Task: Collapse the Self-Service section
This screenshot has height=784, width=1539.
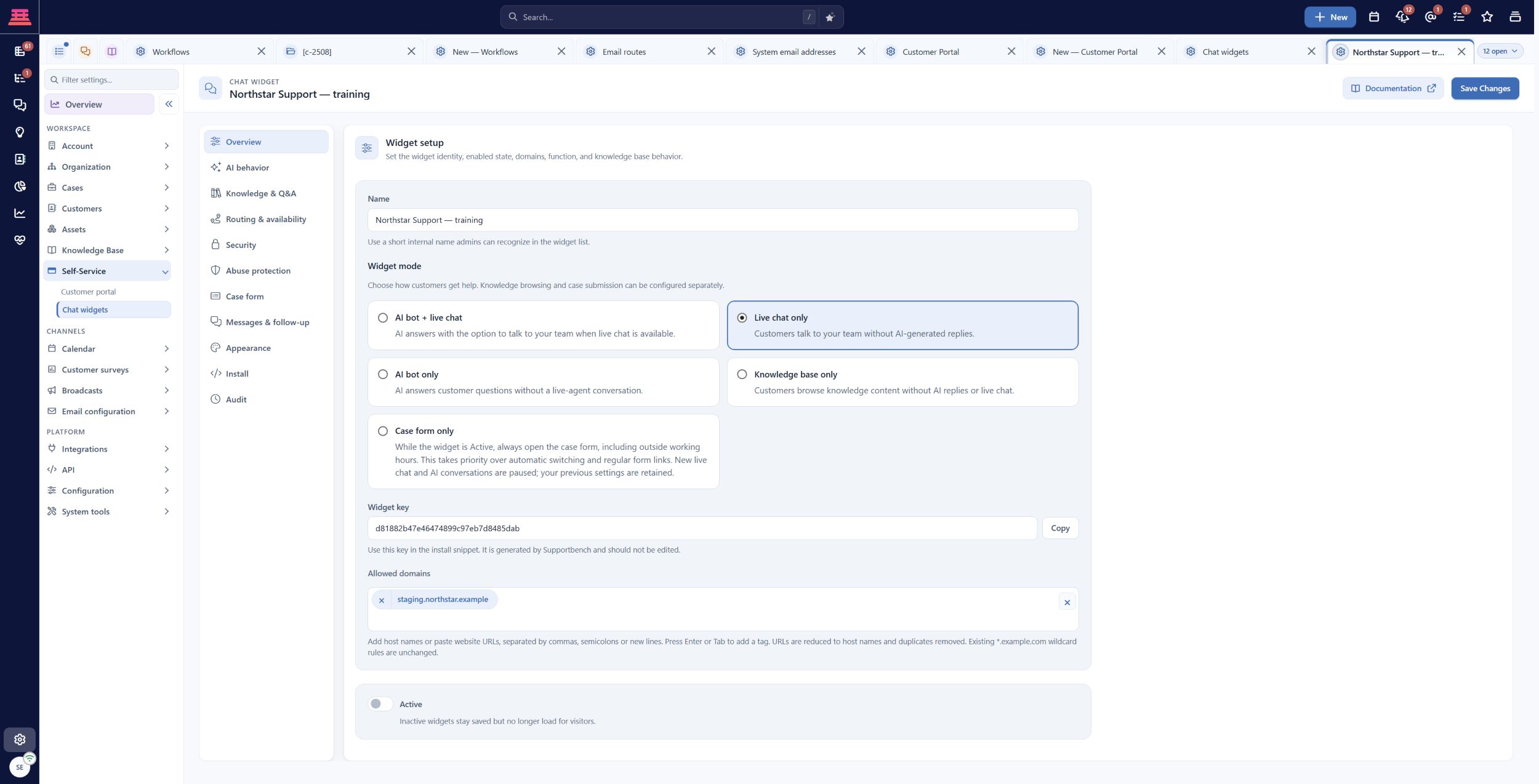Action: (x=108, y=271)
